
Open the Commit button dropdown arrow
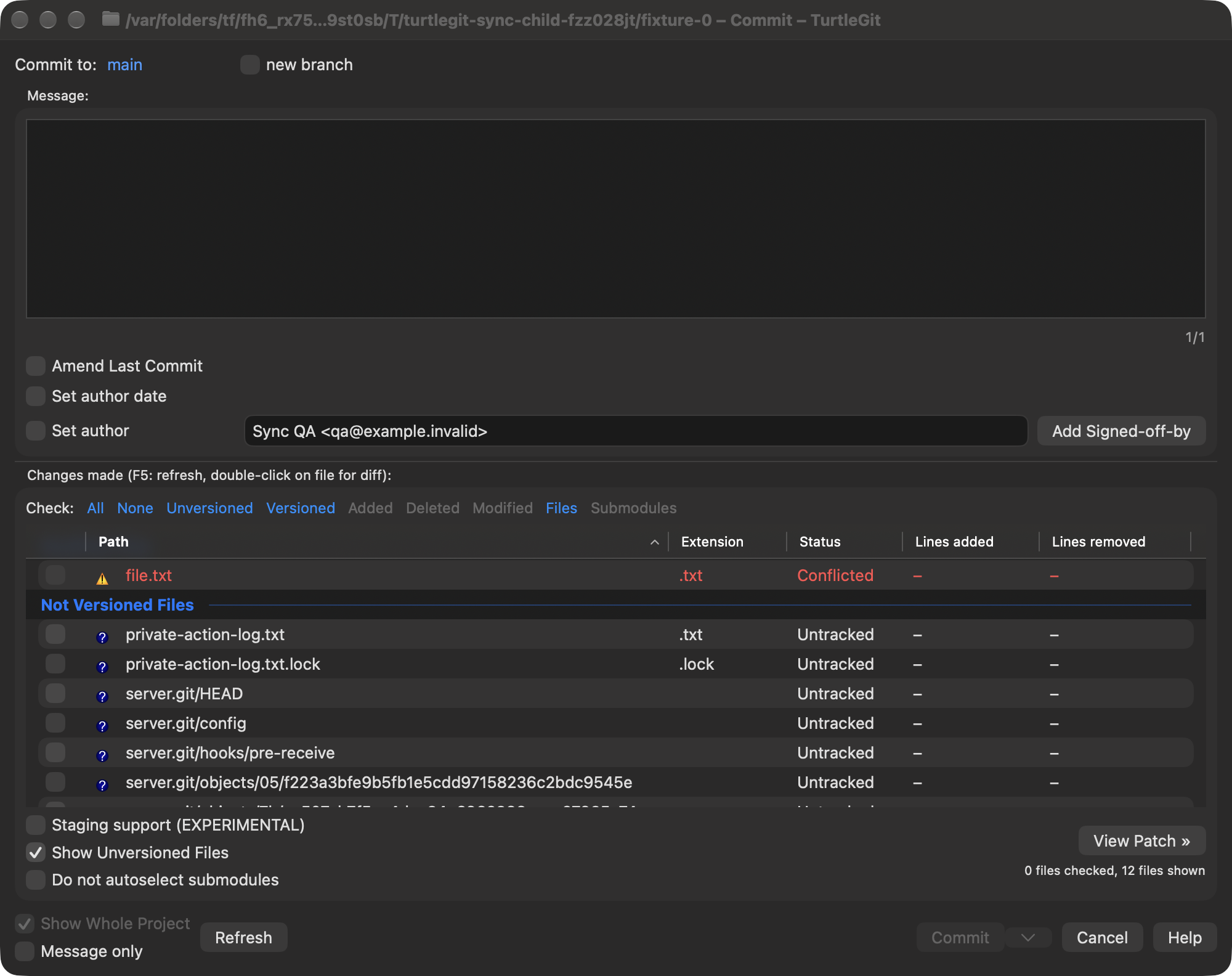click(1027, 938)
